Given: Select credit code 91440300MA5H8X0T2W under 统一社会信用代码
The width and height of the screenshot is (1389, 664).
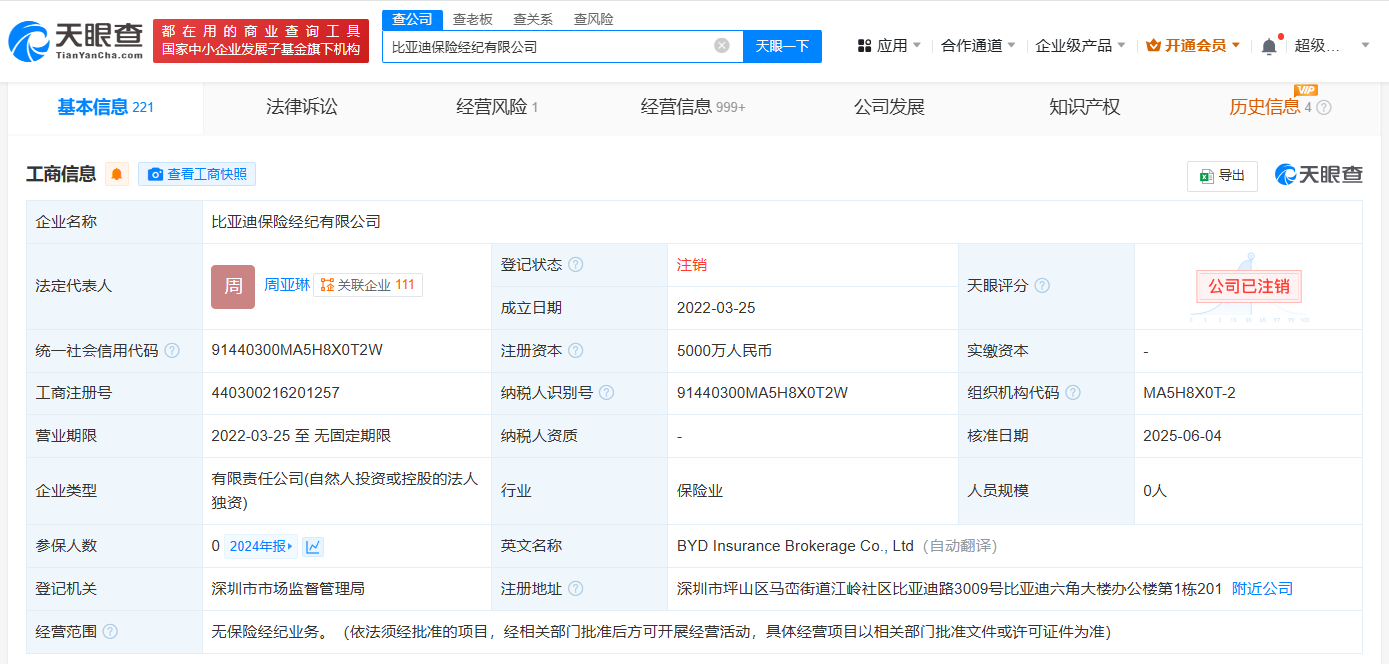Looking at the screenshot, I should tap(297, 350).
